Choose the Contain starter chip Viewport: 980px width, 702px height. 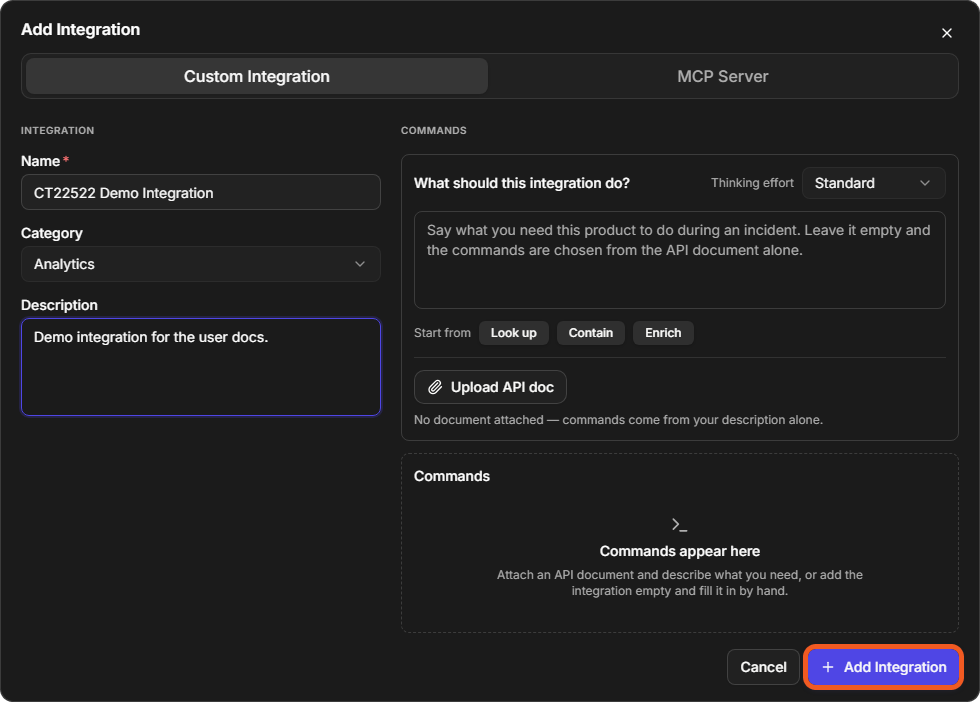pos(591,333)
